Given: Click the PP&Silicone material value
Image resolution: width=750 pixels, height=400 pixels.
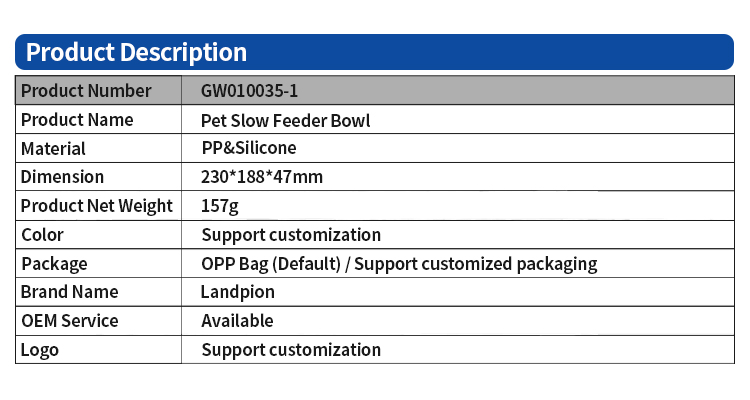Looking at the screenshot, I should pyautogui.click(x=249, y=148).
